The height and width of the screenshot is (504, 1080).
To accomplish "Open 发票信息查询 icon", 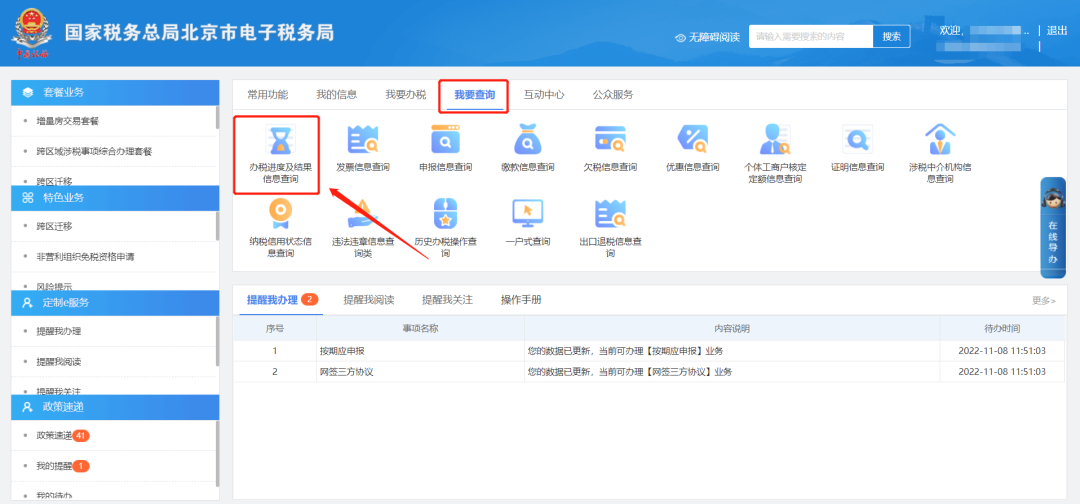I will click(362, 140).
